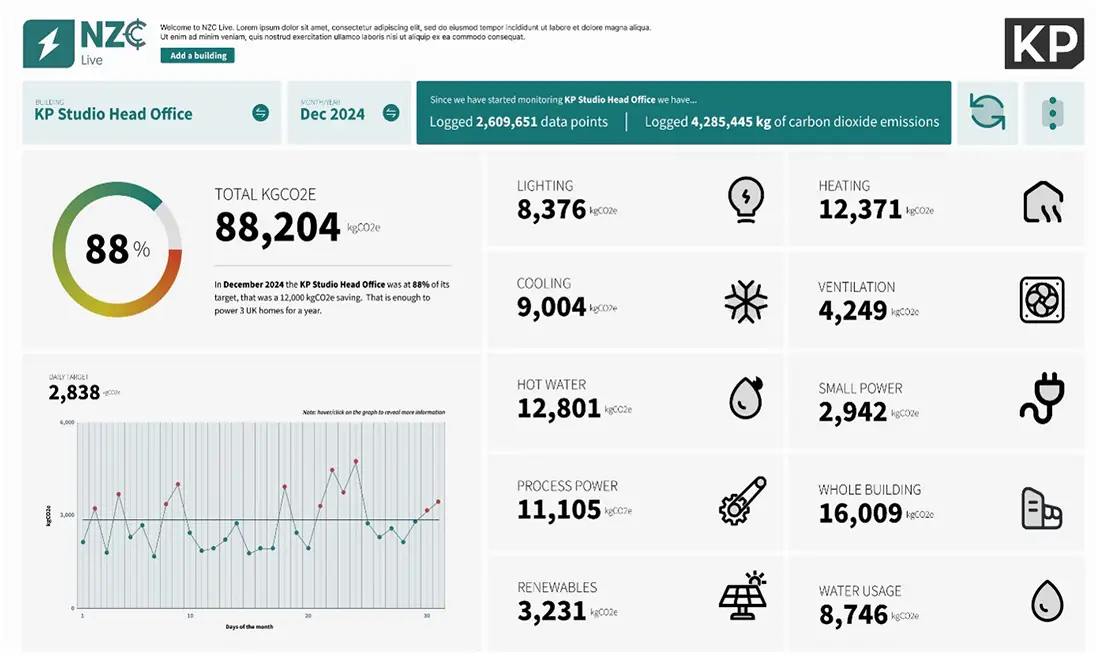Viewport: 1096px width, 657px height.
Task: Click the refresh data icon
Action: 987,113
